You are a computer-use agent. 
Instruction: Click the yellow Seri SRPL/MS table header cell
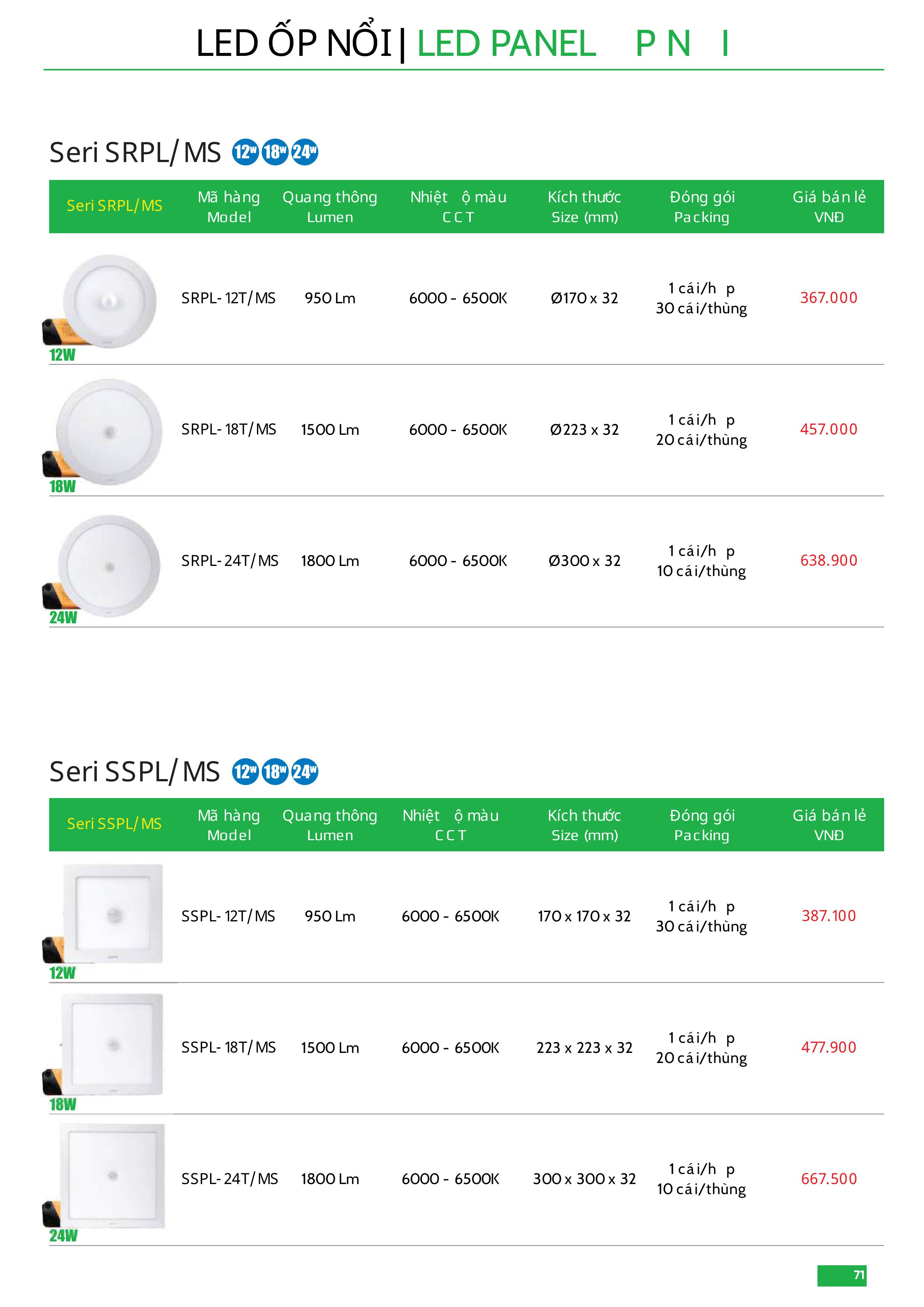coord(114,206)
